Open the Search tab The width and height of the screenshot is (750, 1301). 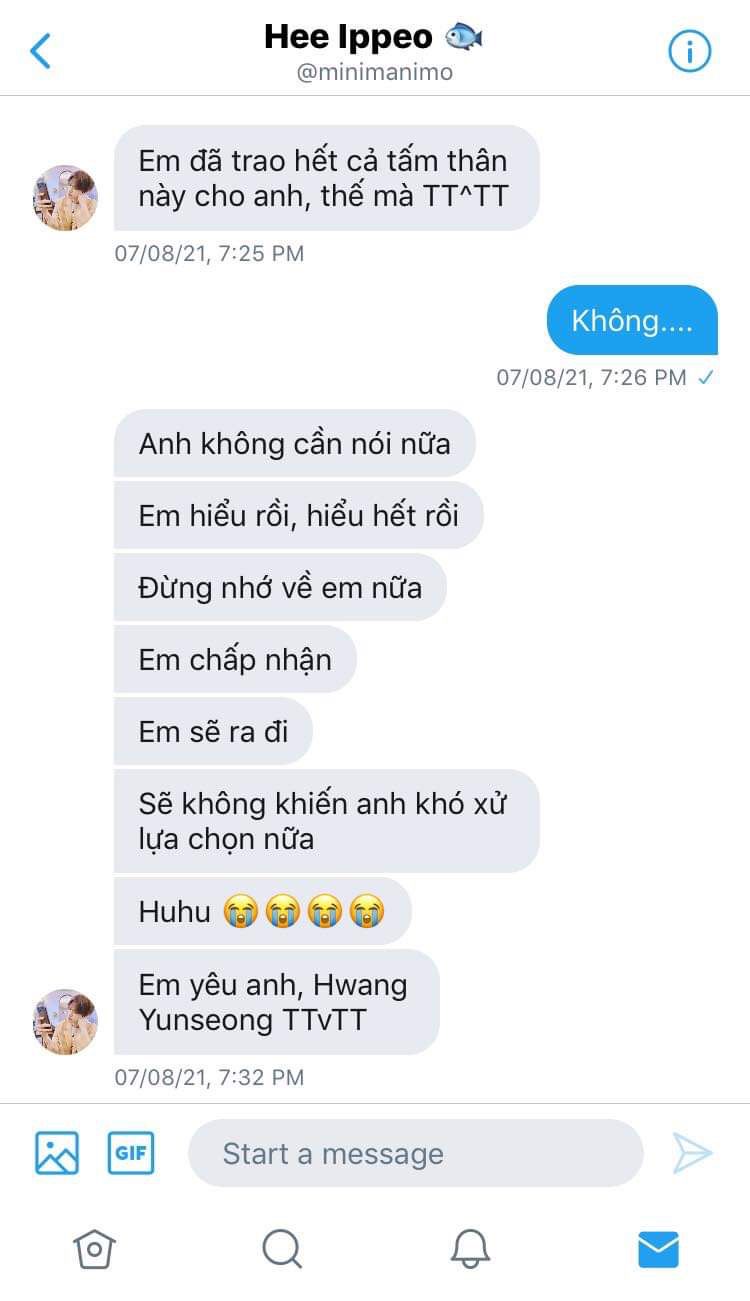[282, 1248]
